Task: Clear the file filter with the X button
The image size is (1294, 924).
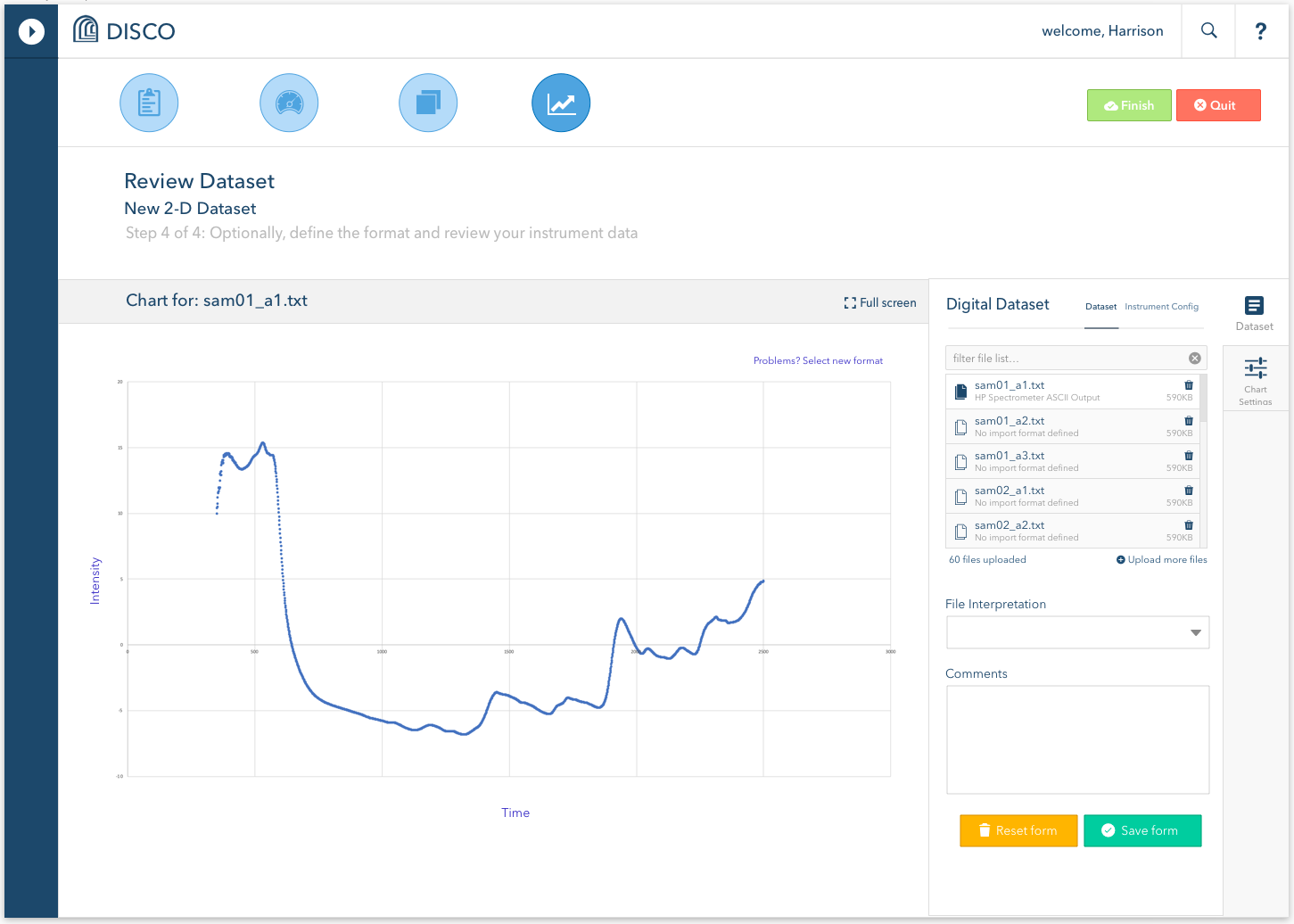Action: click(x=1194, y=358)
